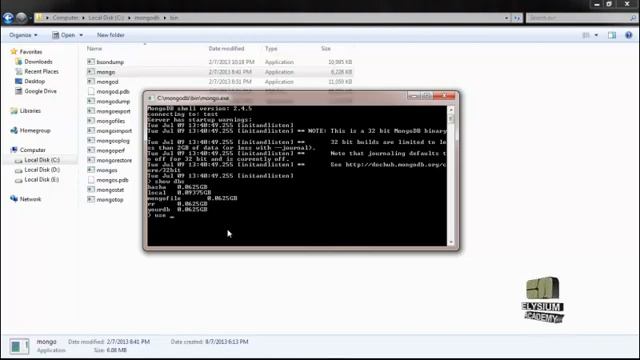Image resolution: width=640 pixels, height=360 pixels.
Task: Select the mongos application icon
Action: tap(91, 170)
